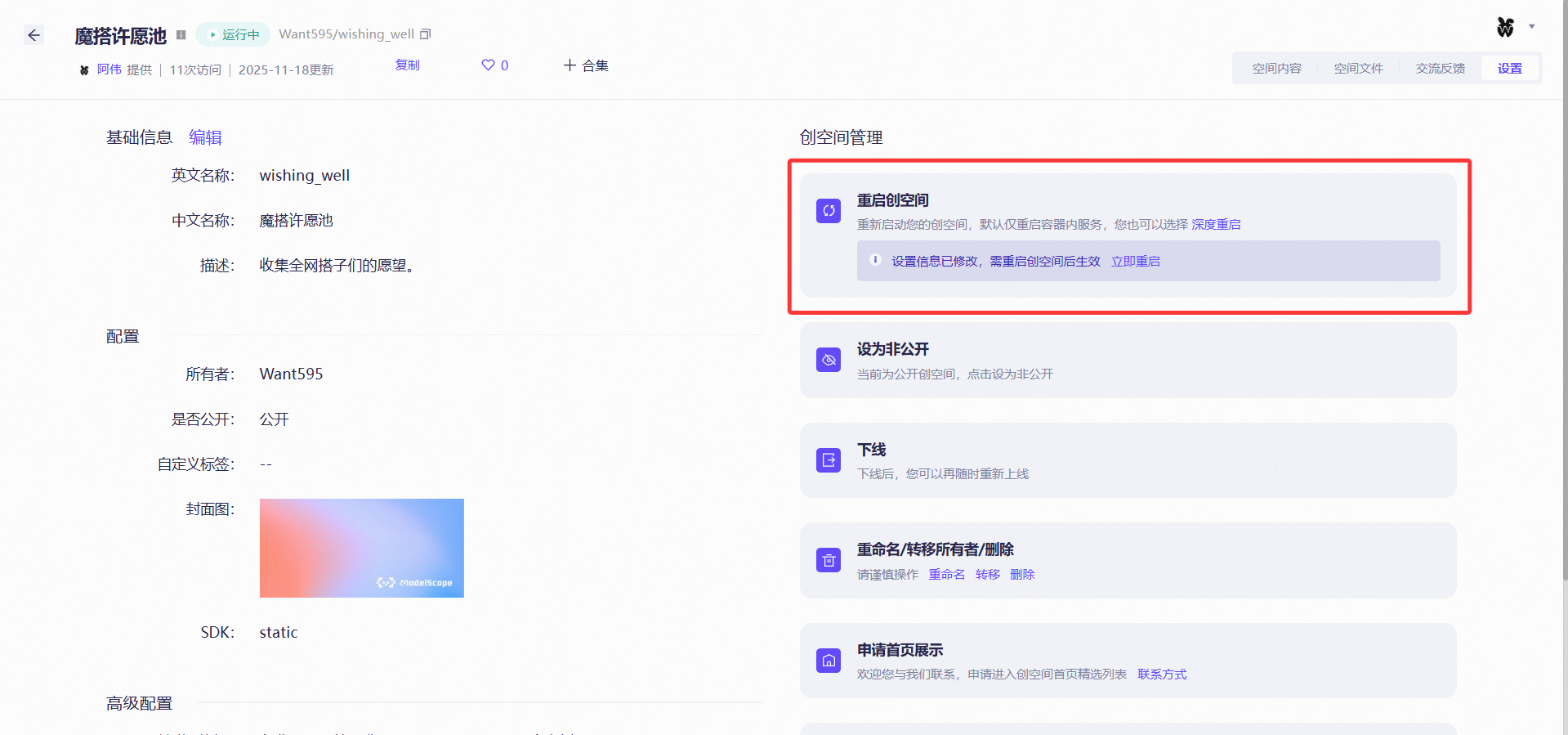Viewport: 1568px width, 735px height.
Task: Click the trash icon for 重命名/转移所有者/删除
Action: (829, 560)
